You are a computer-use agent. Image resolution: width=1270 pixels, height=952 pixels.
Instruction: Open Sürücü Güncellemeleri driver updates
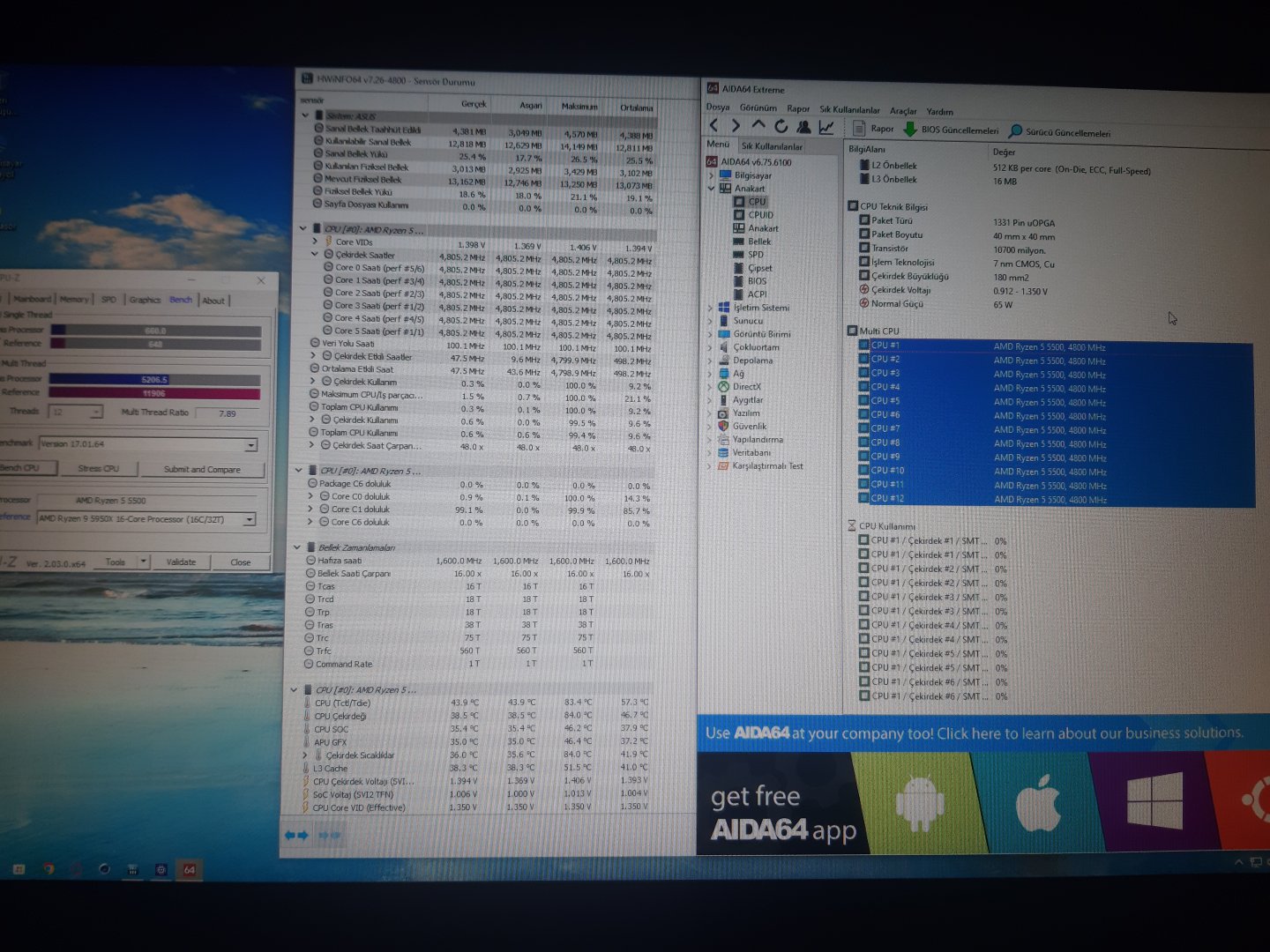point(1059,131)
